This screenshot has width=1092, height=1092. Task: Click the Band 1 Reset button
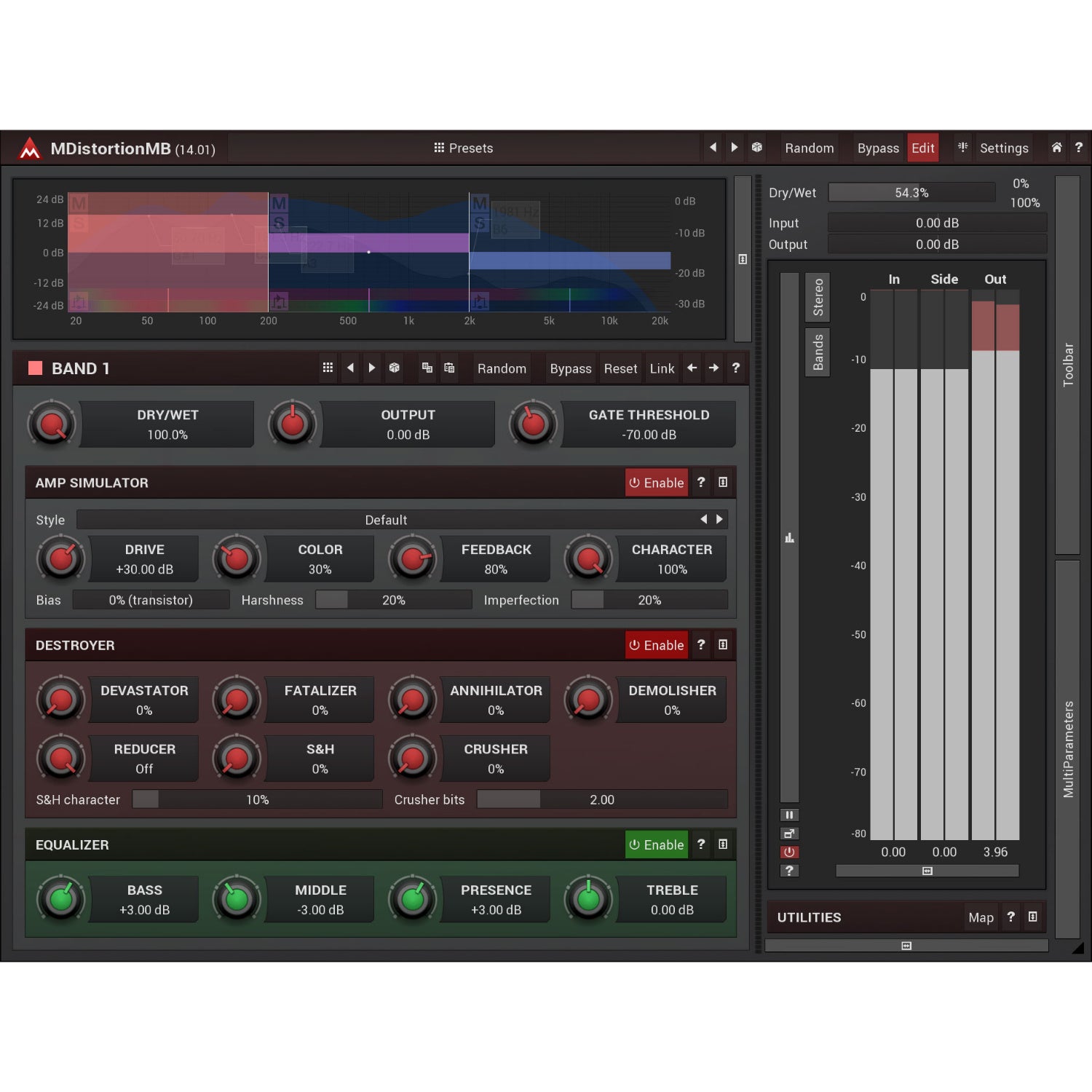(x=620, y=368)
